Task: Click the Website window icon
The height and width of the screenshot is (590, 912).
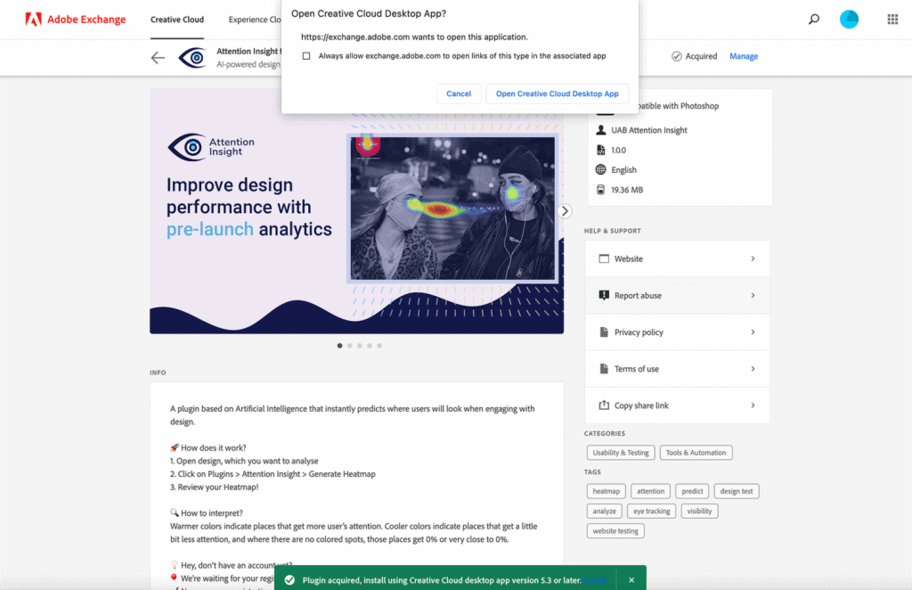Action: (604, 258)
